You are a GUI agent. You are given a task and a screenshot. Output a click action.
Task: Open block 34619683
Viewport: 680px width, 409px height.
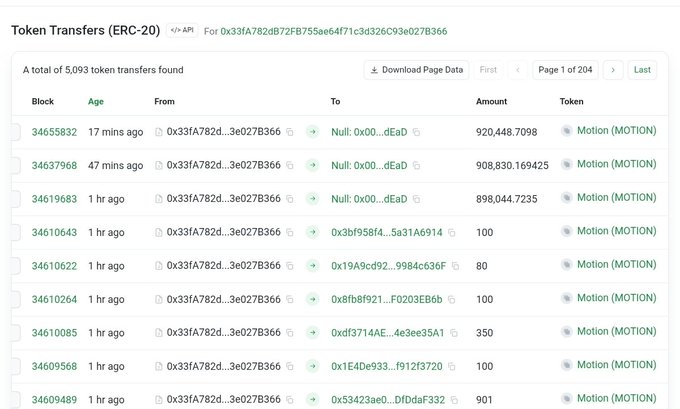pyautogui.click(x=54, y=199)
